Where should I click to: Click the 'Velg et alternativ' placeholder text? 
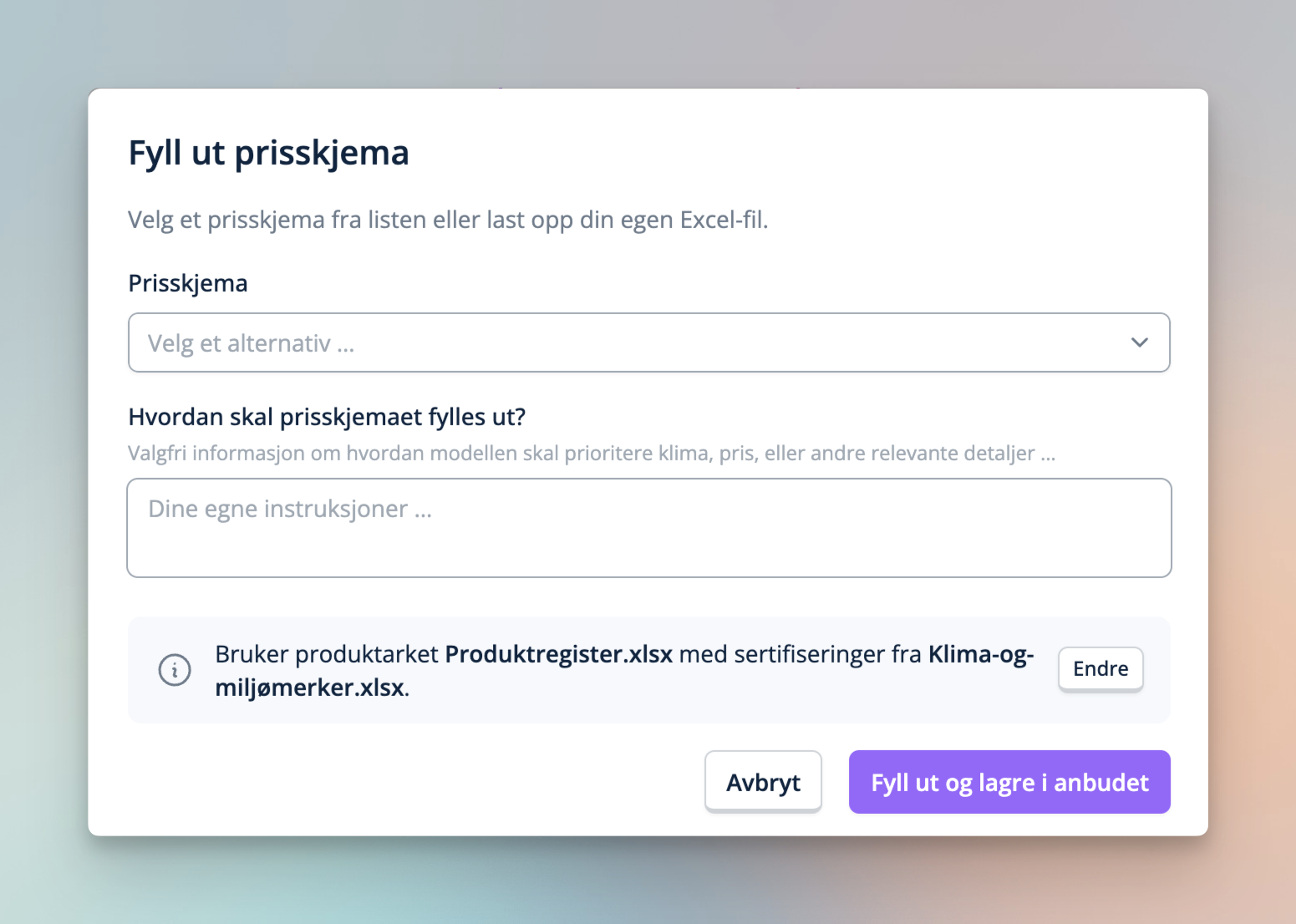(x=252, y=343)
